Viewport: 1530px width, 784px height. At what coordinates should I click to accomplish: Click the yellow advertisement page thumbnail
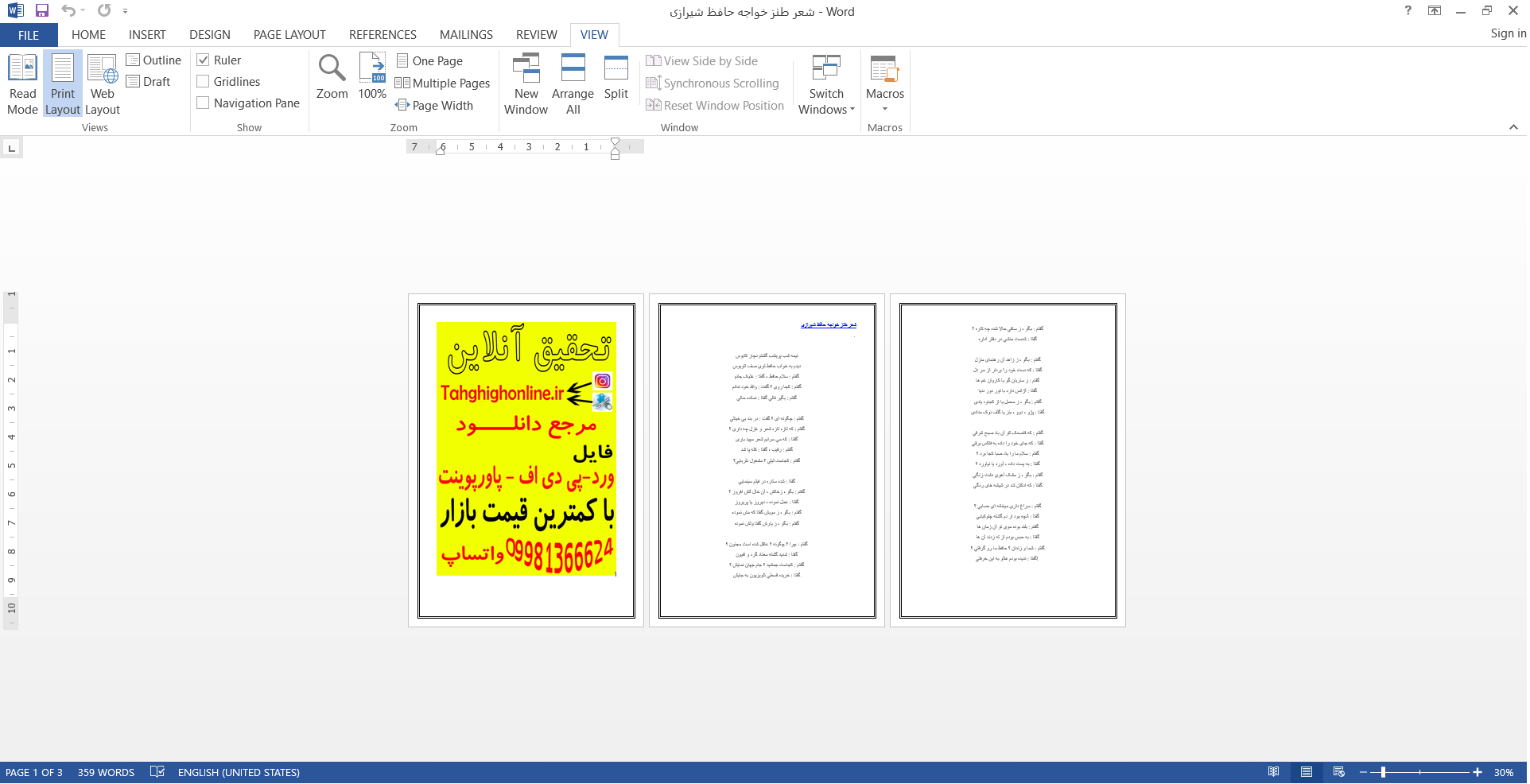(526, 460)
